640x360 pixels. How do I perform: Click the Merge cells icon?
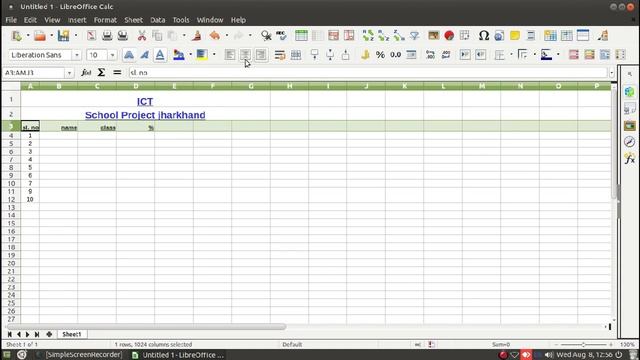(296, 55)
